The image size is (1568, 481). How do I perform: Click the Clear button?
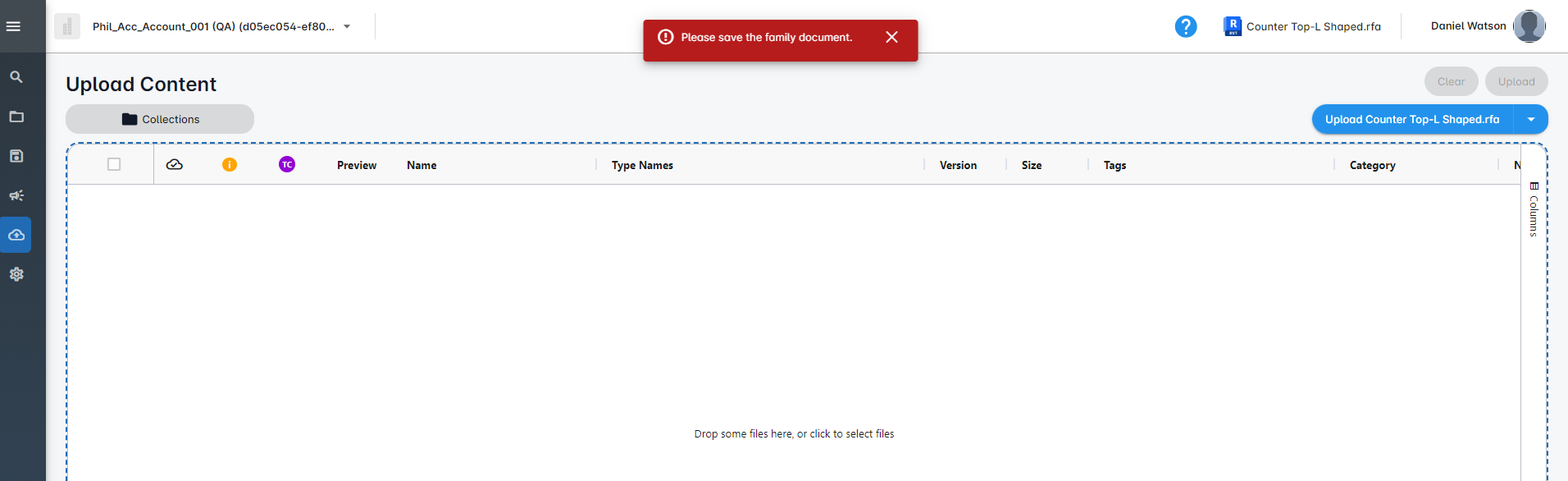[1451, 81]
